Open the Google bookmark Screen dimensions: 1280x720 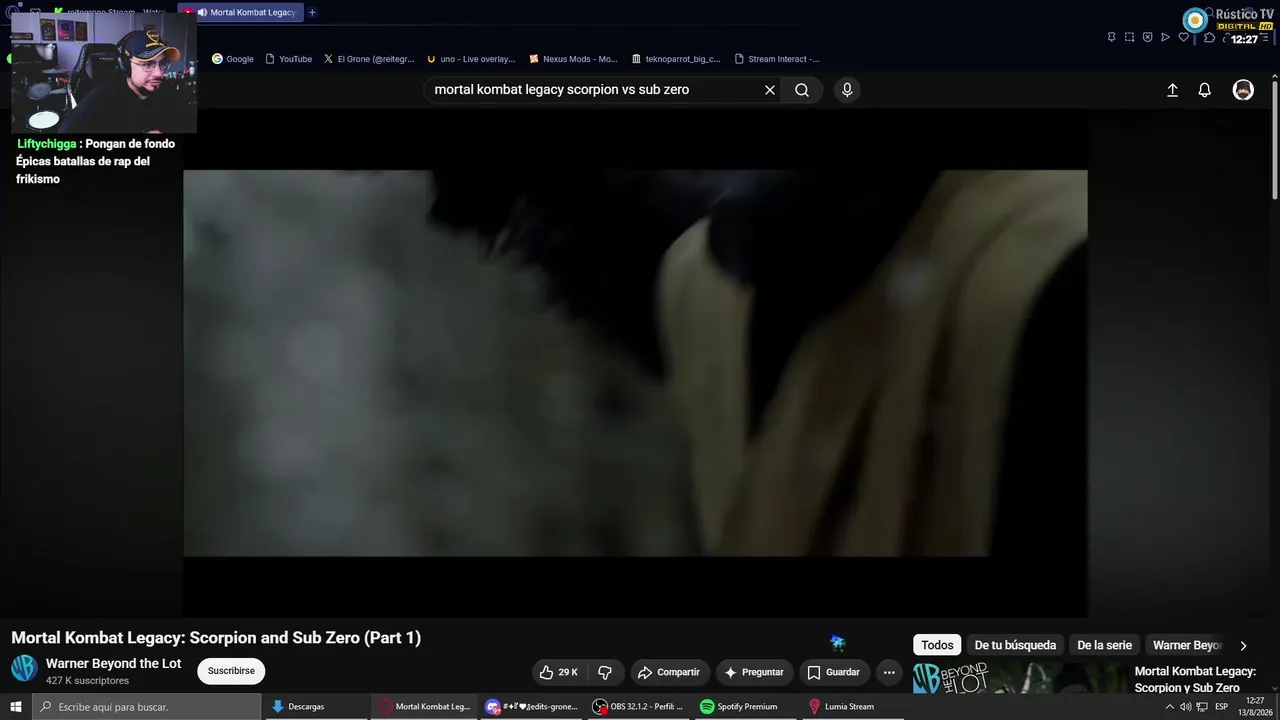pyautogui.click(x=233, y=59)
